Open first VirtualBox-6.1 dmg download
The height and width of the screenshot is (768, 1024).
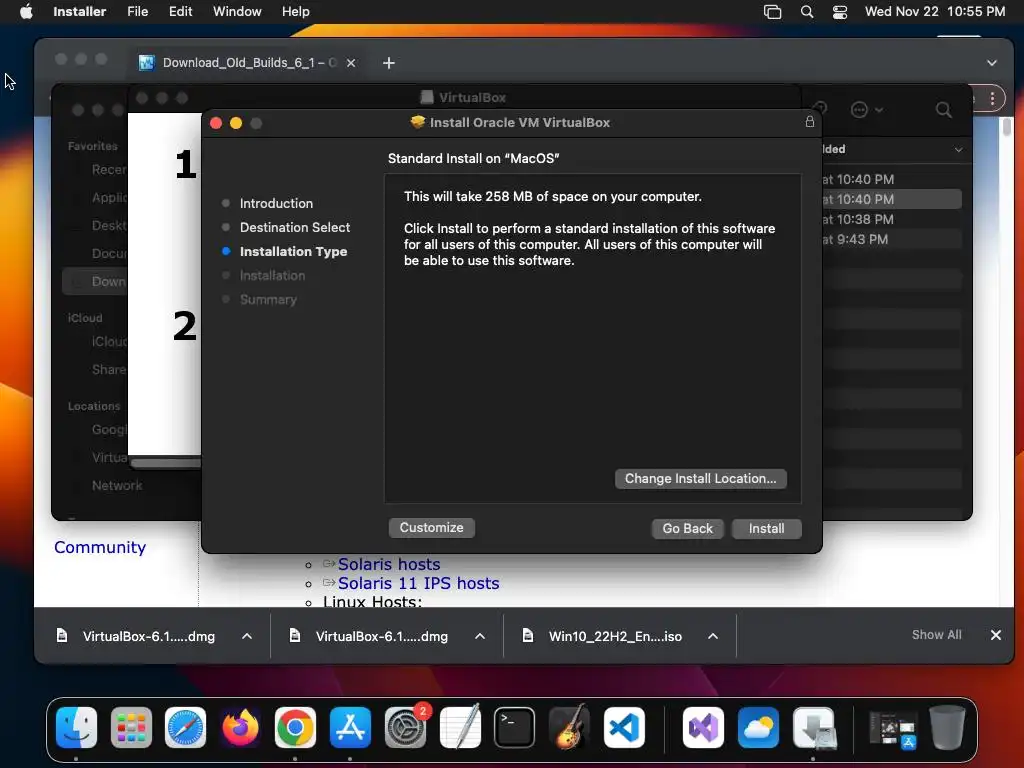pyautogui.click(x=148, y=636)
